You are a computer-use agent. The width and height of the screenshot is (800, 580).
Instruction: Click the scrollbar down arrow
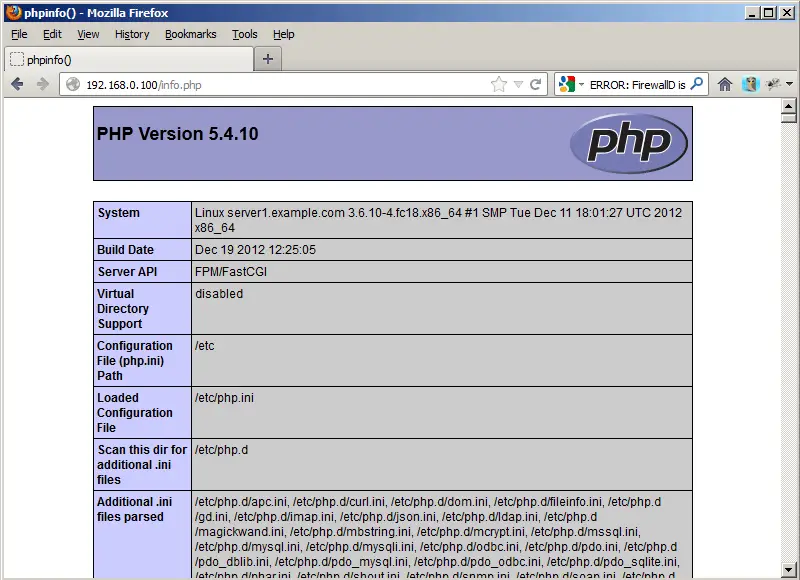788,571
